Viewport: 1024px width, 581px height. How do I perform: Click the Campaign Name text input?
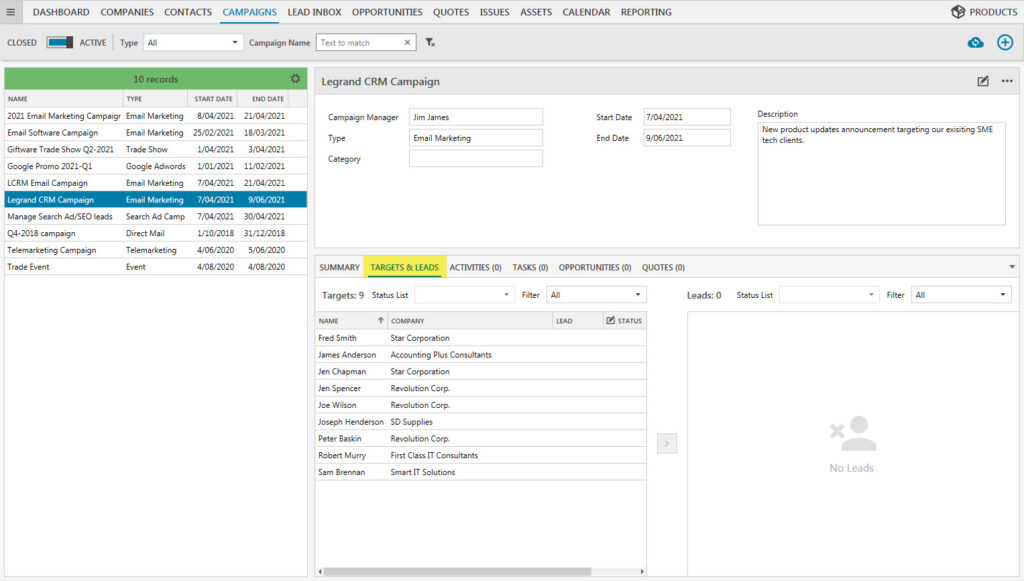[x=358, y=43]
